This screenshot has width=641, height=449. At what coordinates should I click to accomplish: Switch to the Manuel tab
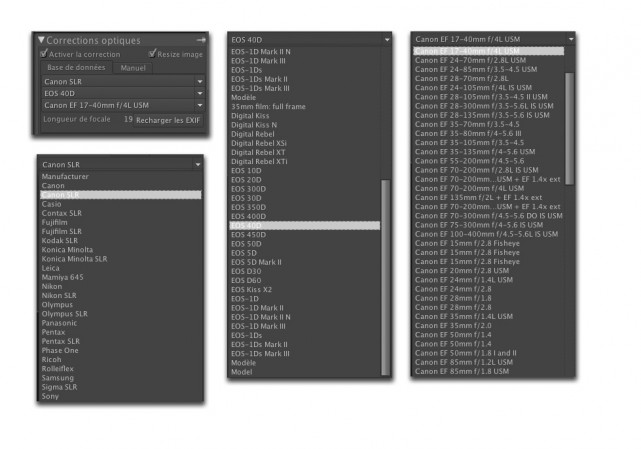click(x=133, y=68)
